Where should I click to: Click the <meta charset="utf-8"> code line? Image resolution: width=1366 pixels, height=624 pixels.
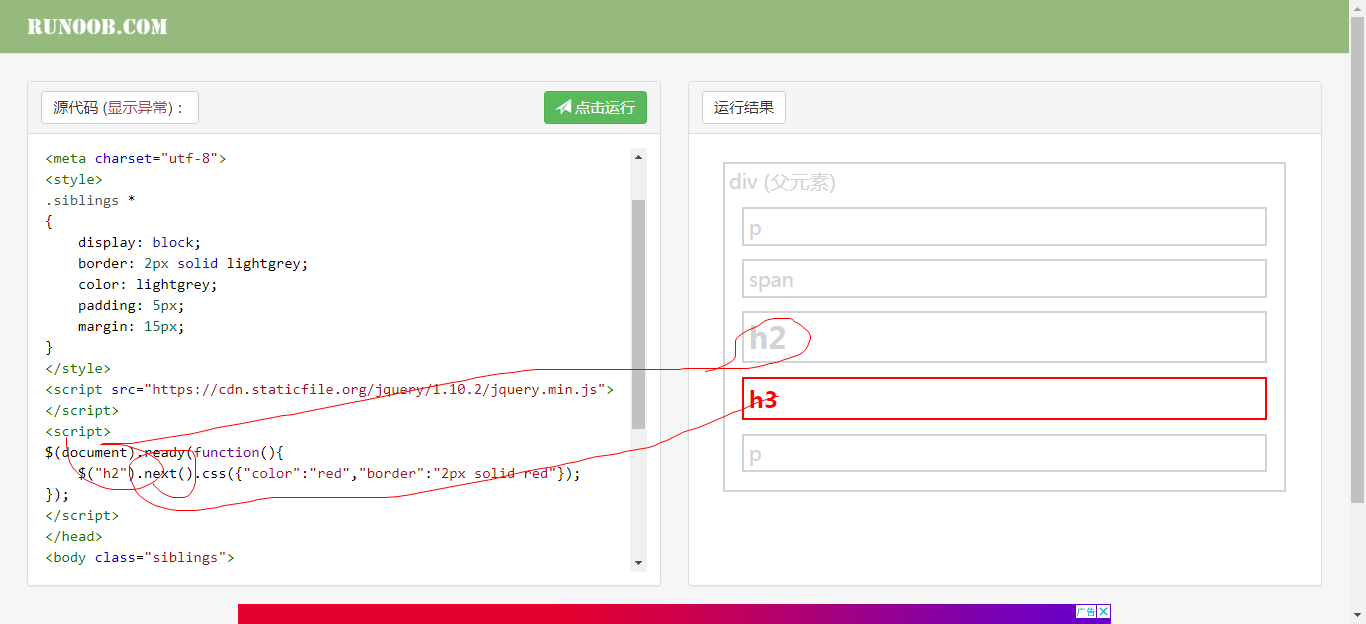point(136,158)
